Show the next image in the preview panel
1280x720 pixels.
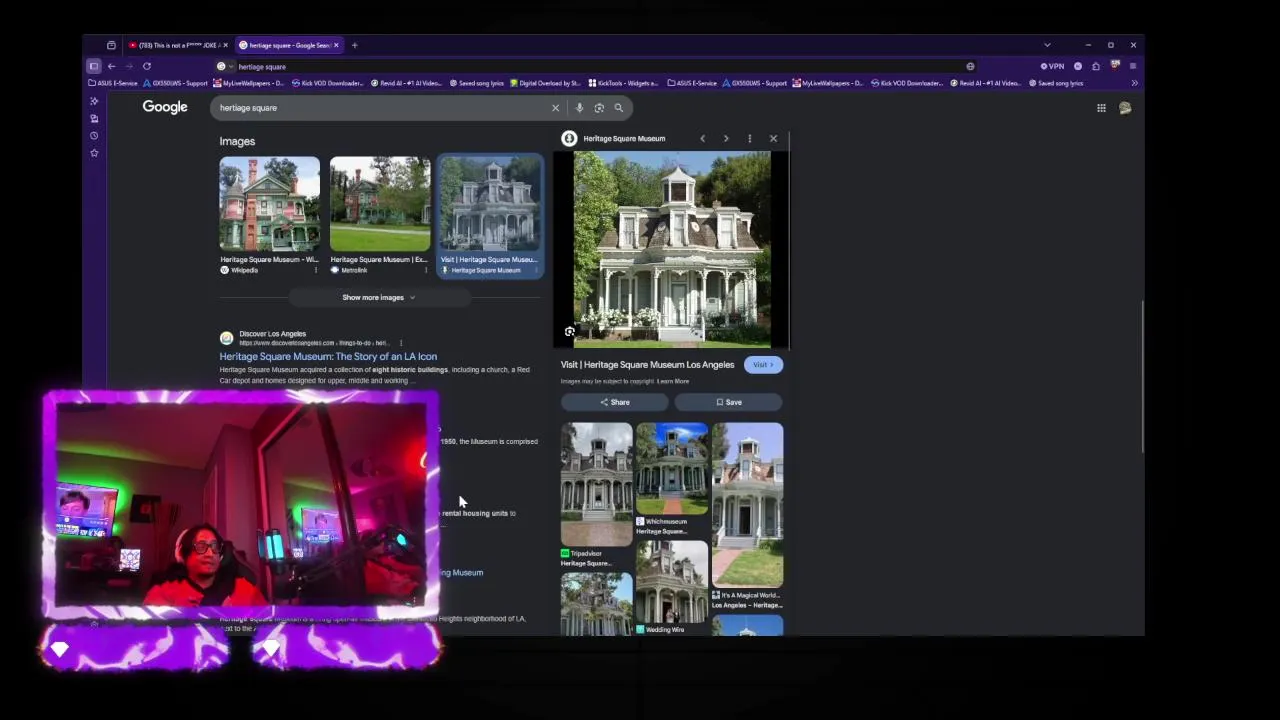tap(726, 139)
